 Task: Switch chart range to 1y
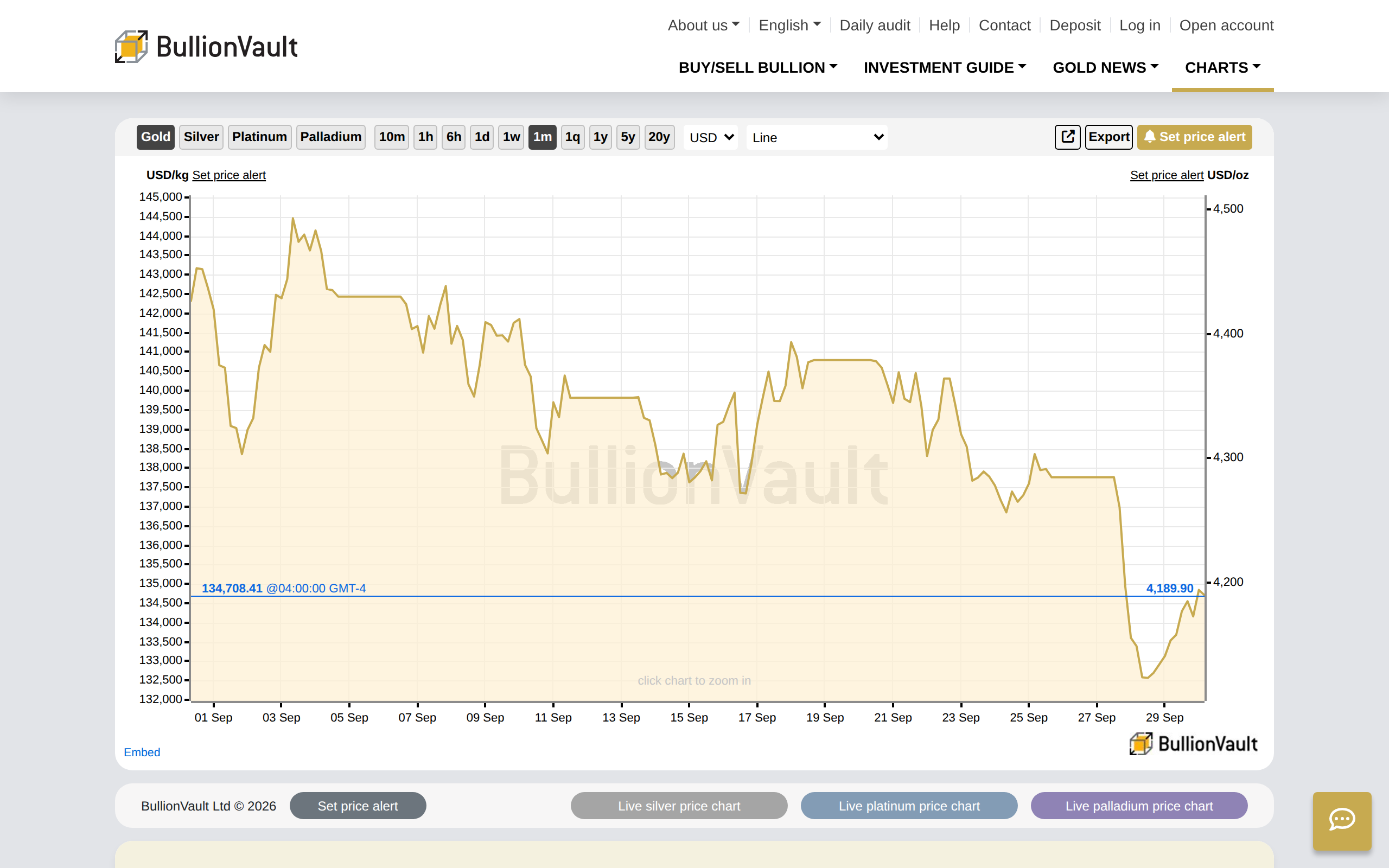coord(601,137)
